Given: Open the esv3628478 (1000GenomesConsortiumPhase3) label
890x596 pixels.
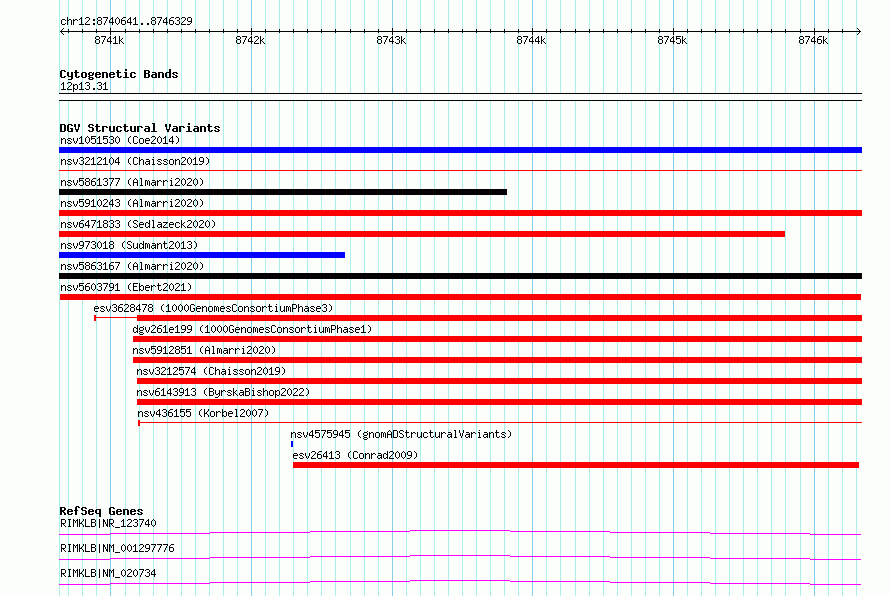Looking at the screenshot, I should click(x=213, y=308).
